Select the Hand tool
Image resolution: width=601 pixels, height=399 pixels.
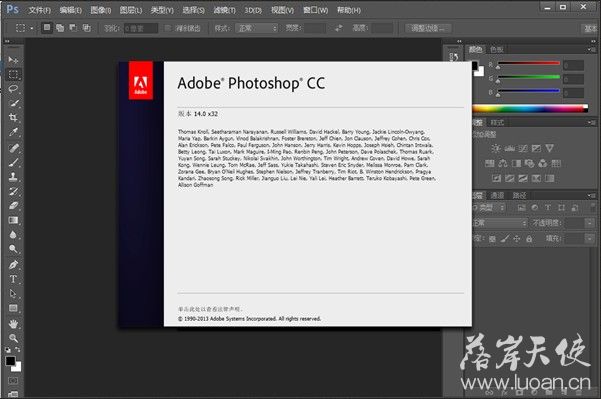pyautogui.click(x=13, y=324)
